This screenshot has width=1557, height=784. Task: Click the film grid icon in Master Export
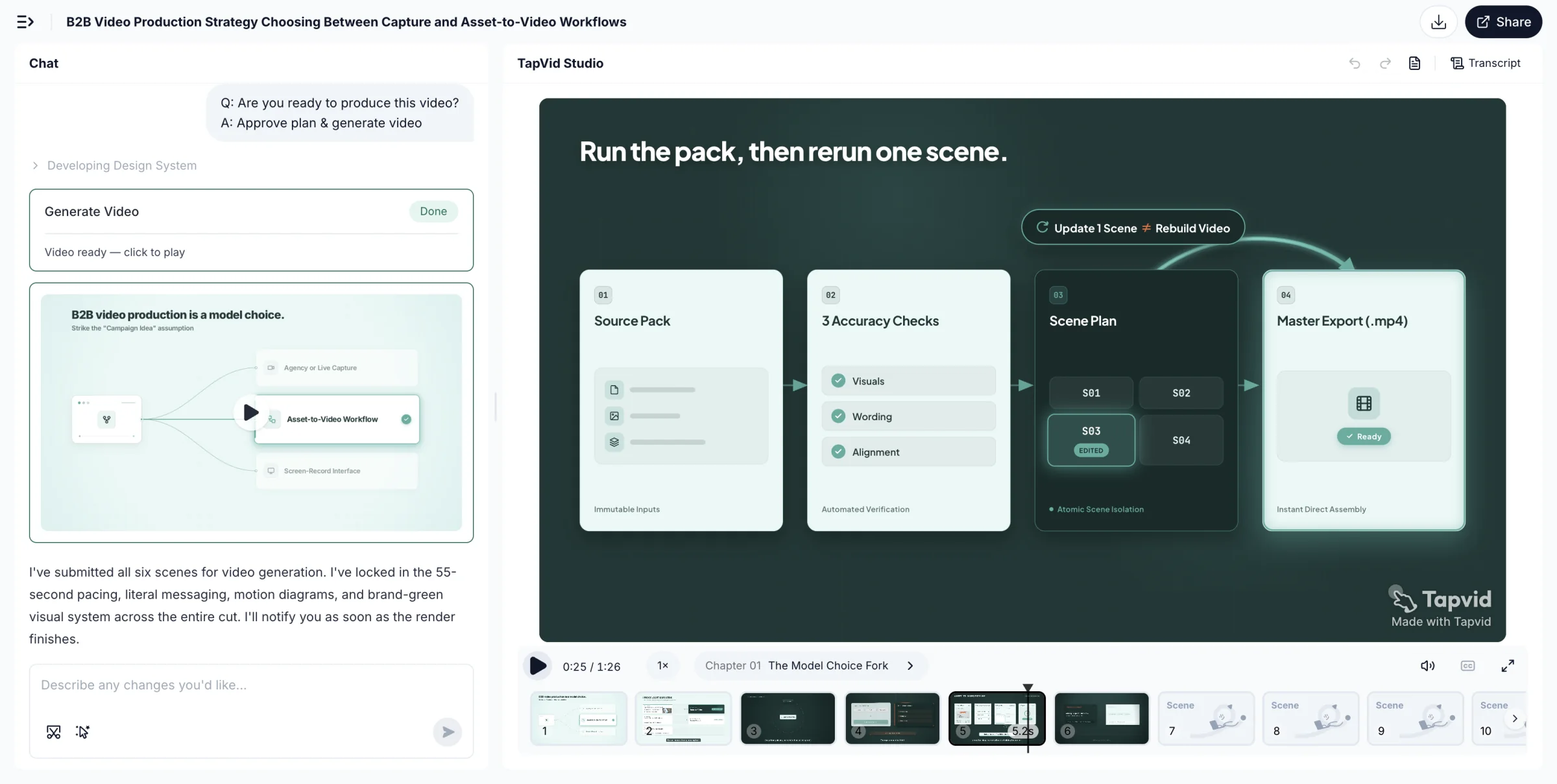click(1364, 403)
